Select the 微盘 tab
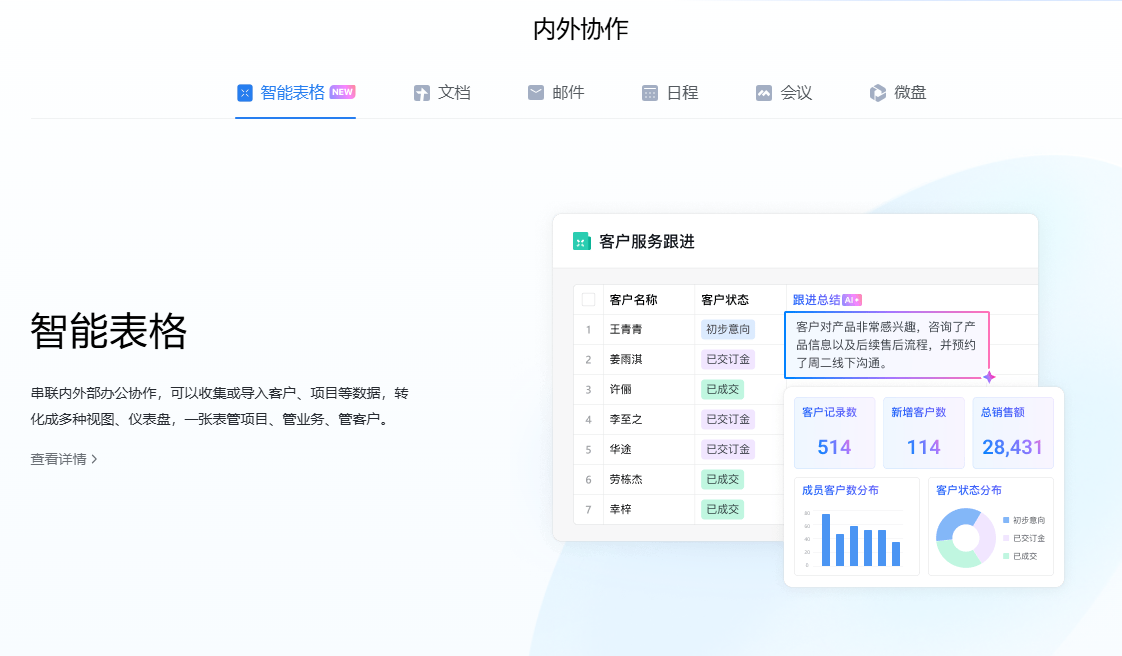Image resolution: width=1122 pixels, height=656 pixels. click(x=897, y=93)
